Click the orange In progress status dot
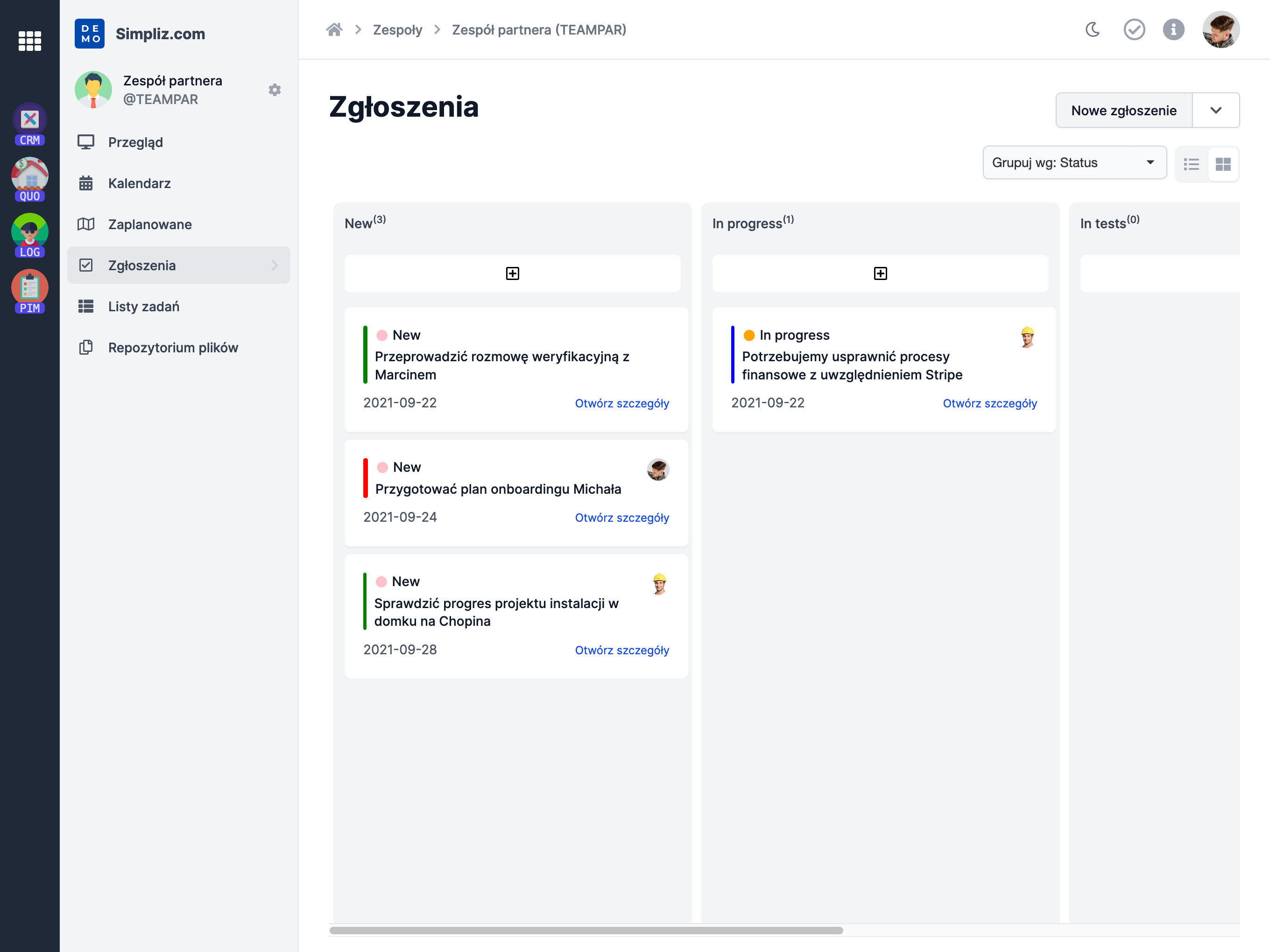Image resolution: width=1270 pixels, height=952 pixels. click(x=748, y=335)
